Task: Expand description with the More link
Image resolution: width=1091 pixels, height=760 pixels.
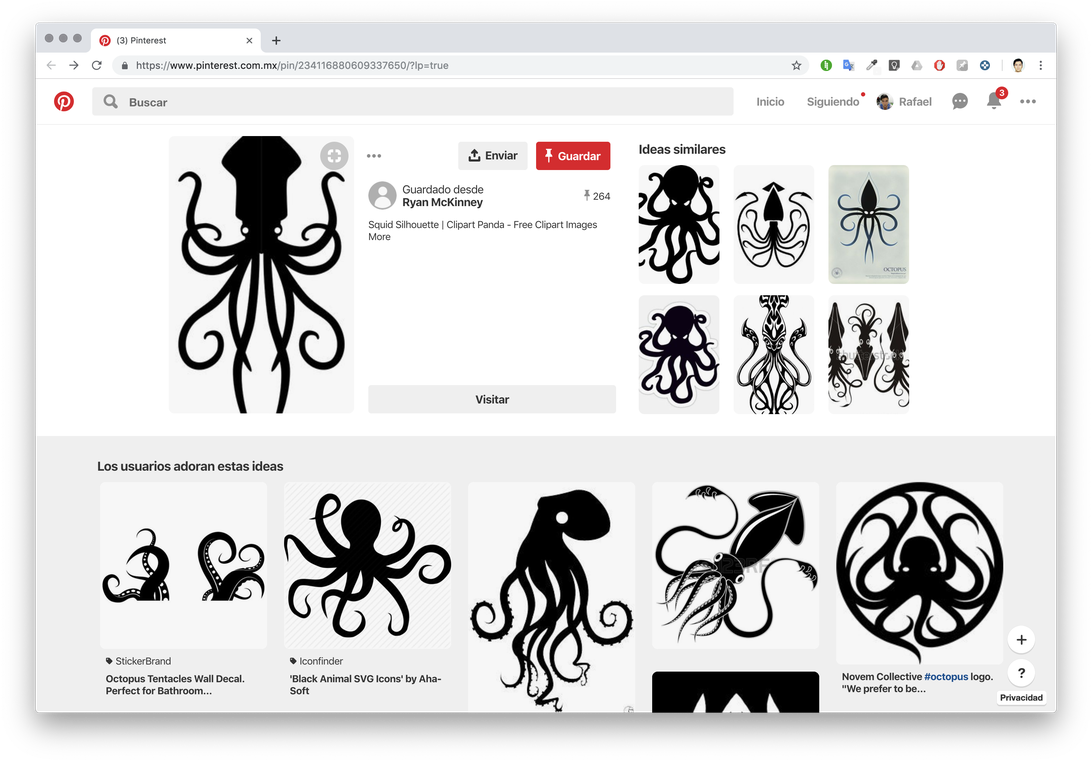Action: point(379,238)
